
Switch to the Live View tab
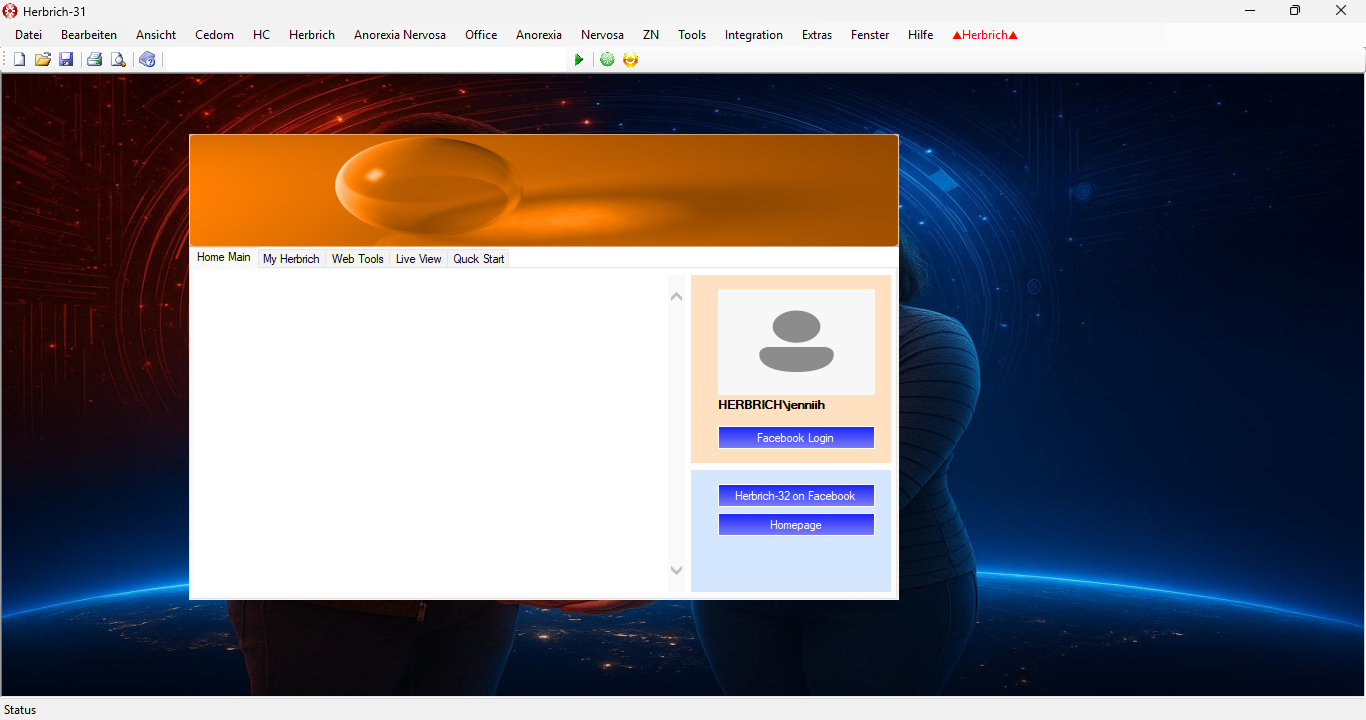point(418,259)
